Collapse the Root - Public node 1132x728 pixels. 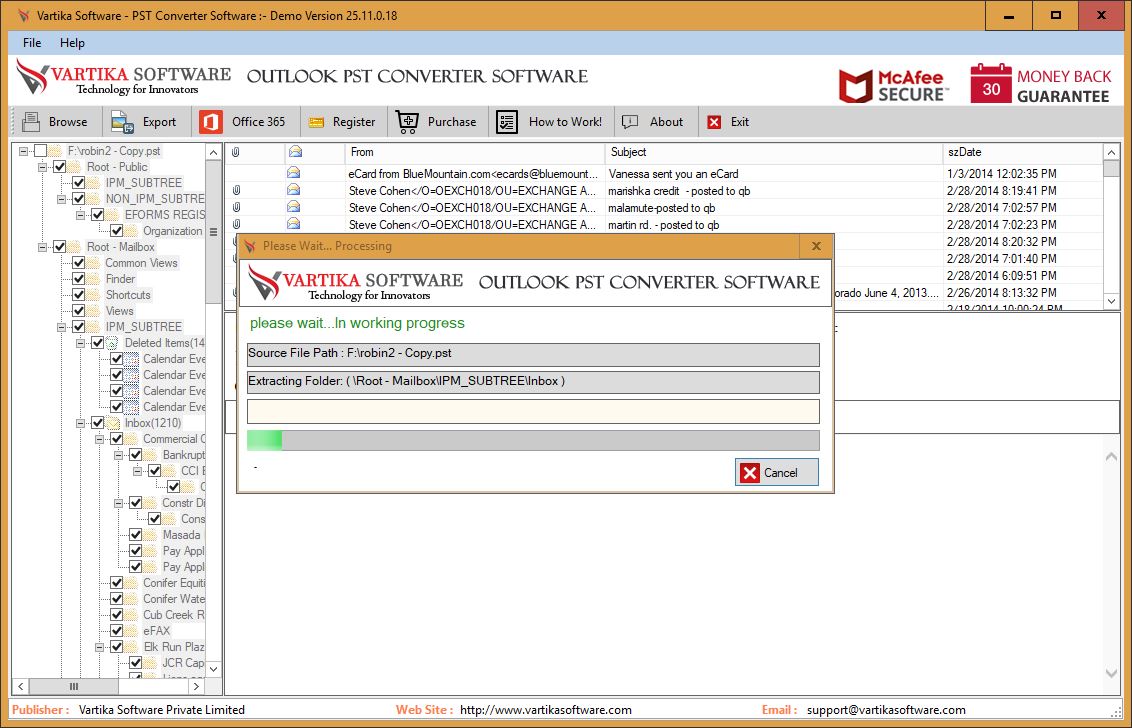(43, 167)
